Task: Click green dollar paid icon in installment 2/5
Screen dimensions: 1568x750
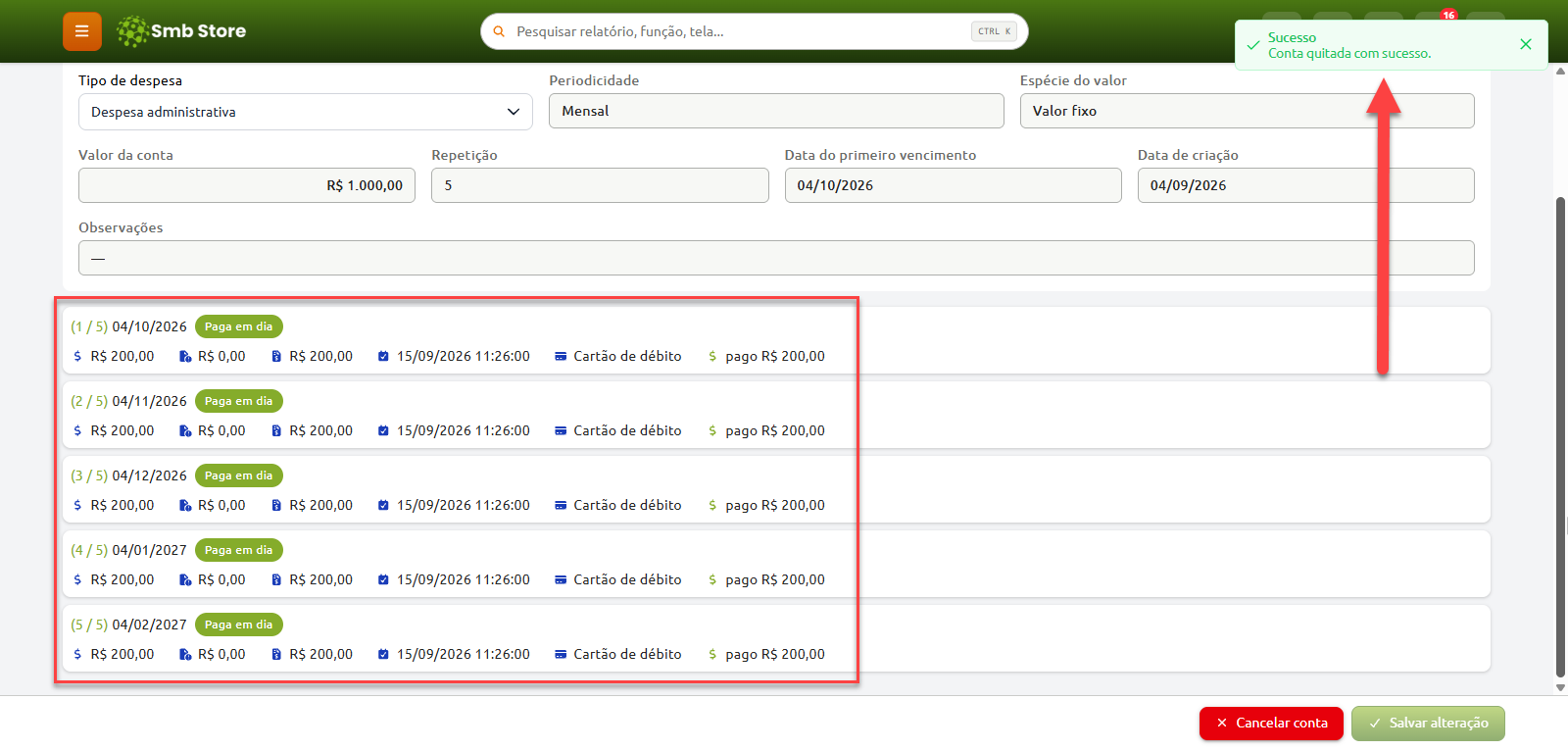Action: 712,430
